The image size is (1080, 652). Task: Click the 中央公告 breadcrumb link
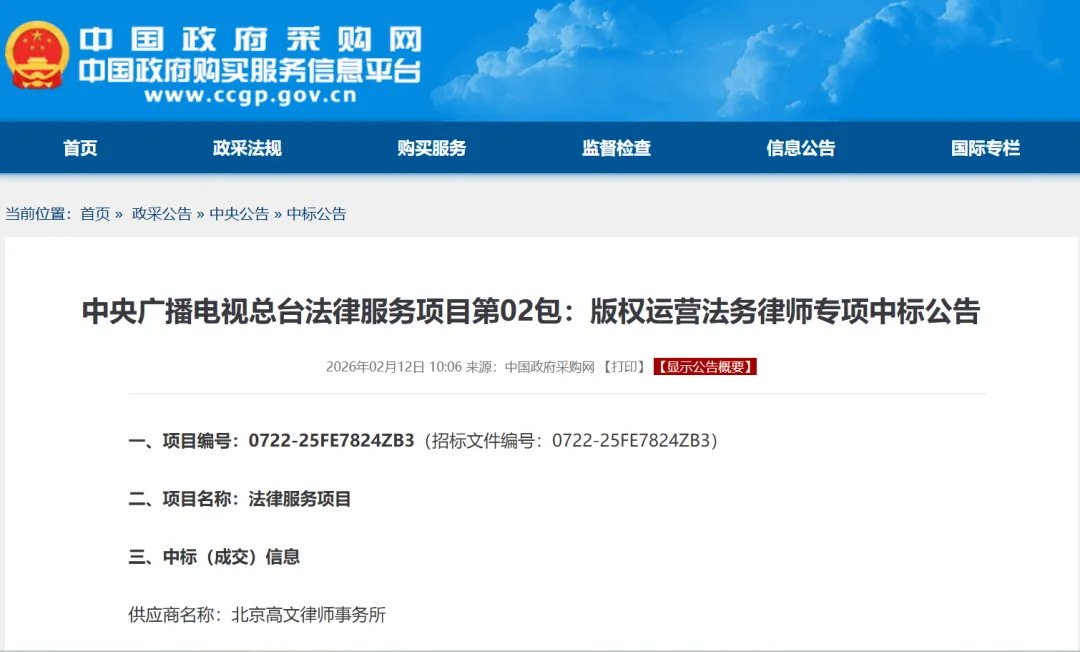pos(239,214)
